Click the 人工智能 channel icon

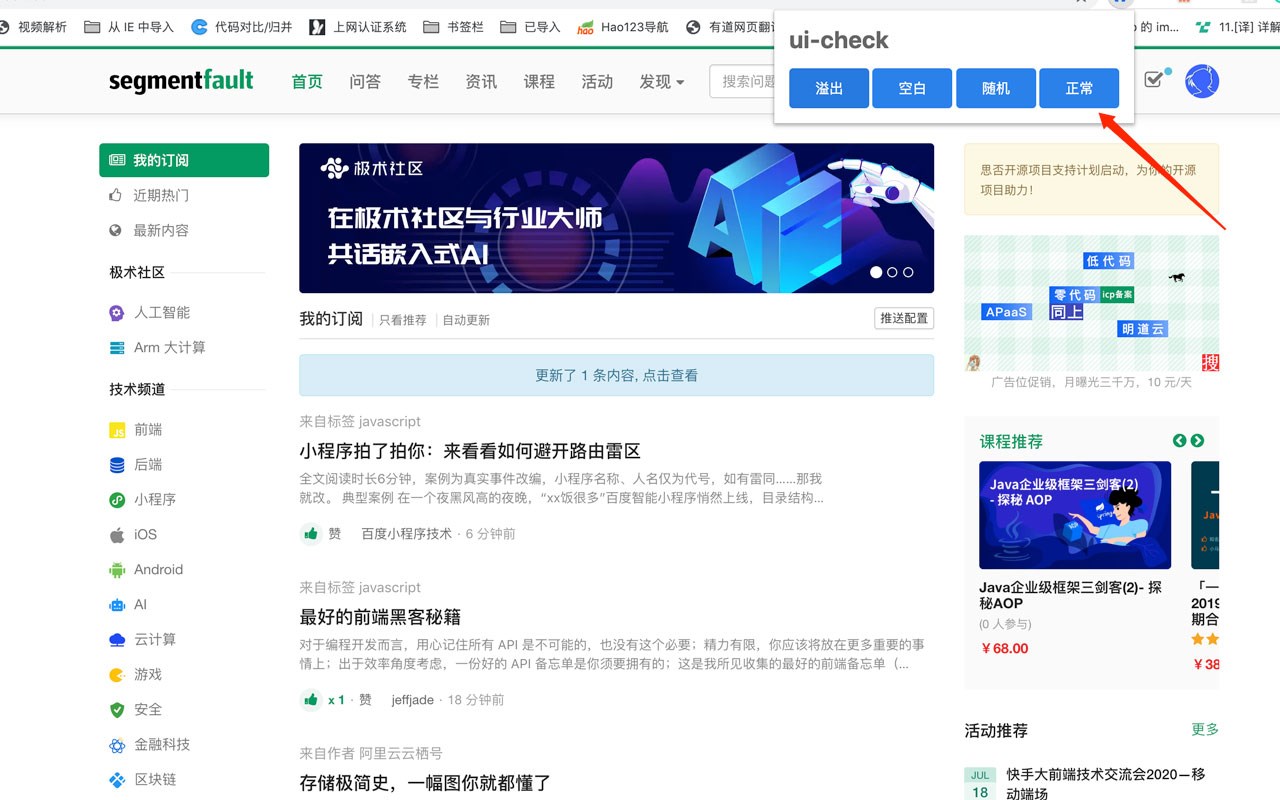click(x=117, y=313)
